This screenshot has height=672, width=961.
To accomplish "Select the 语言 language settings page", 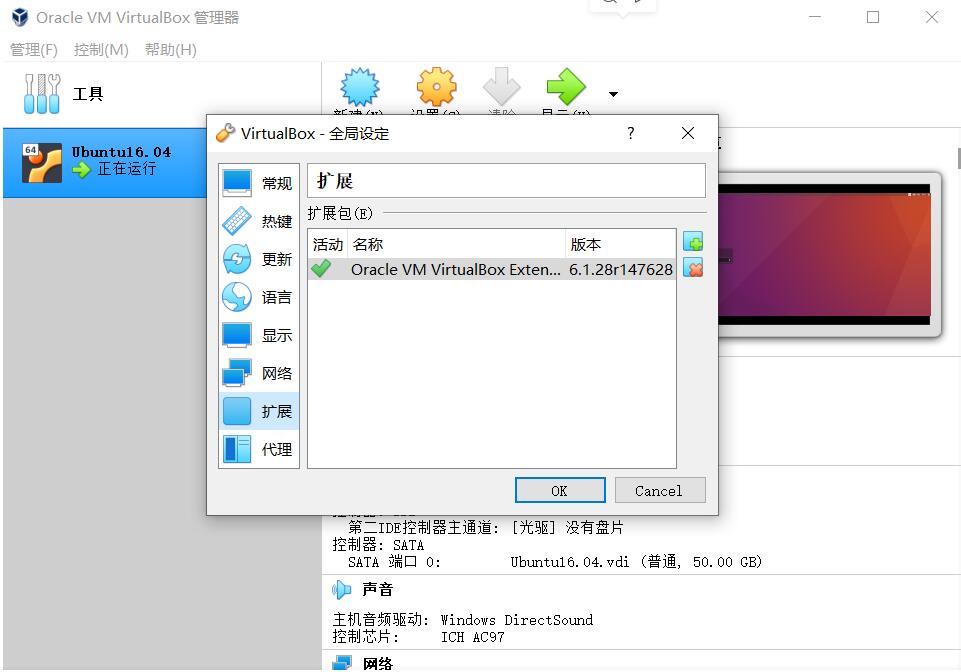I will [x=258, y=297].
